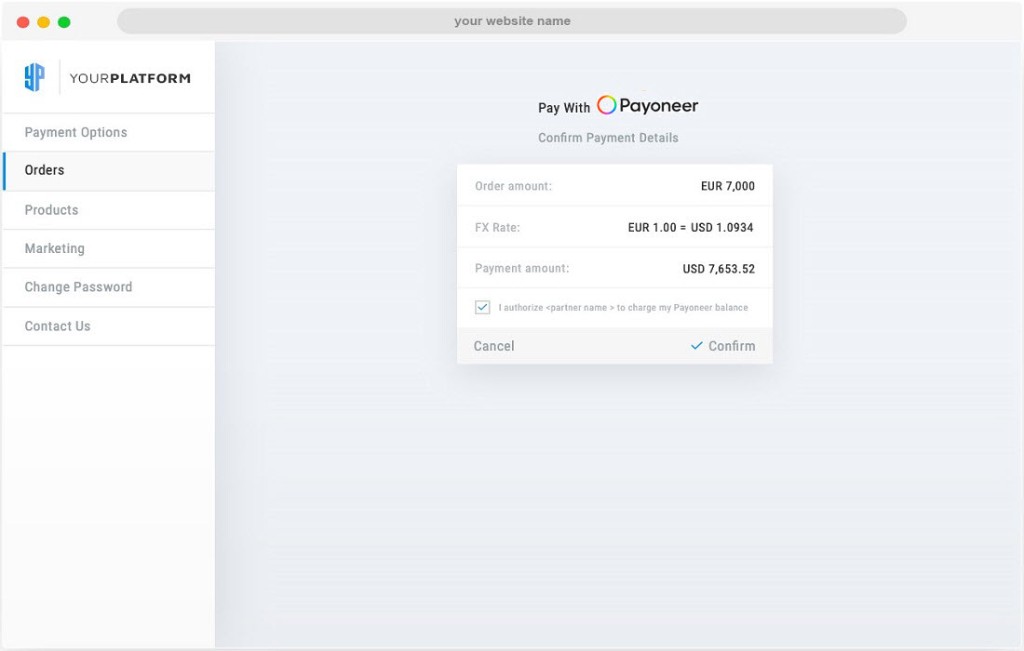Click the browser address bar
Viewport: 1024px width, 651px height.
coord(512,21)
